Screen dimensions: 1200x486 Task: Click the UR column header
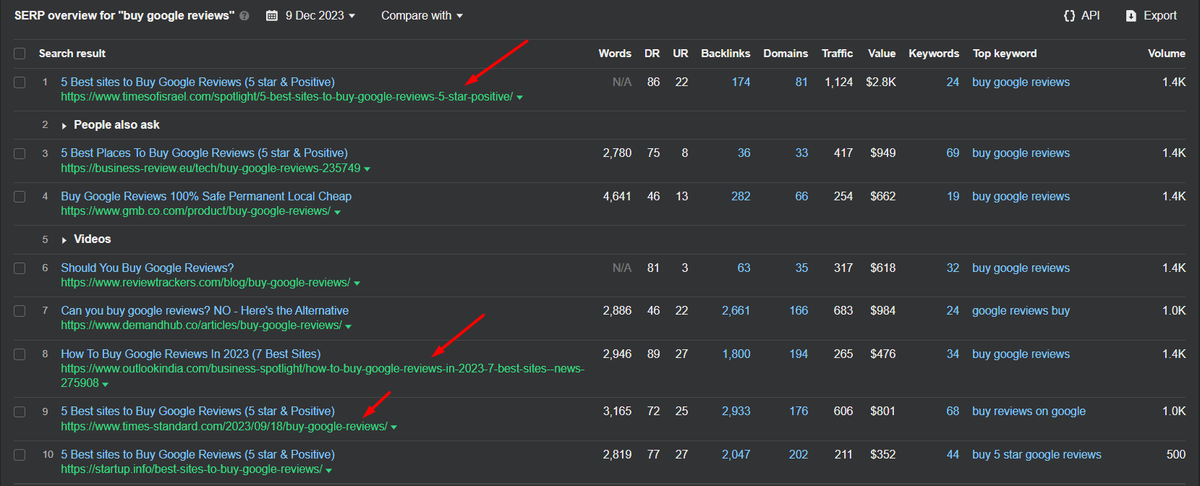[x=680, y=53]
